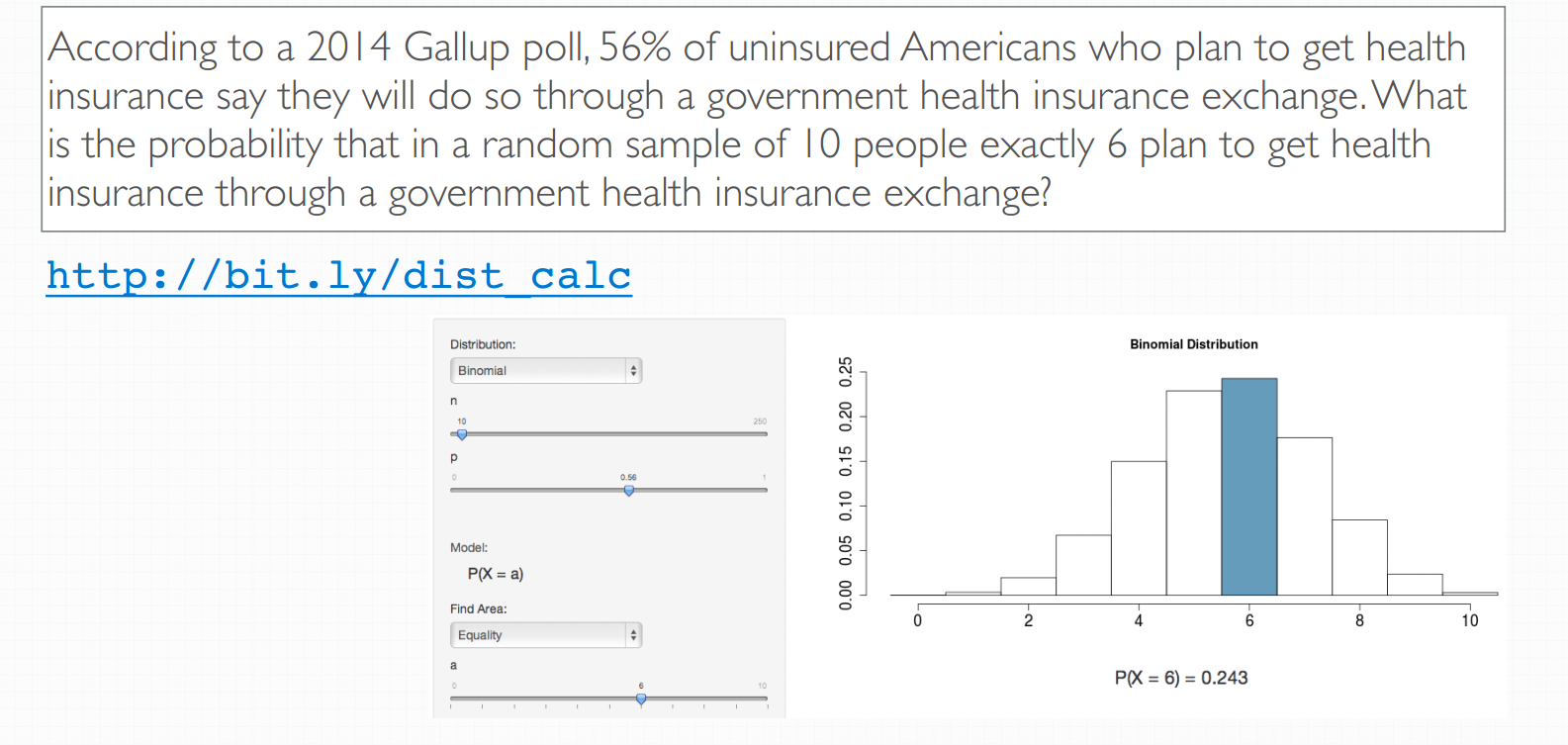
Task: Click the a slider handle at 6
Action: pos(641,698)
